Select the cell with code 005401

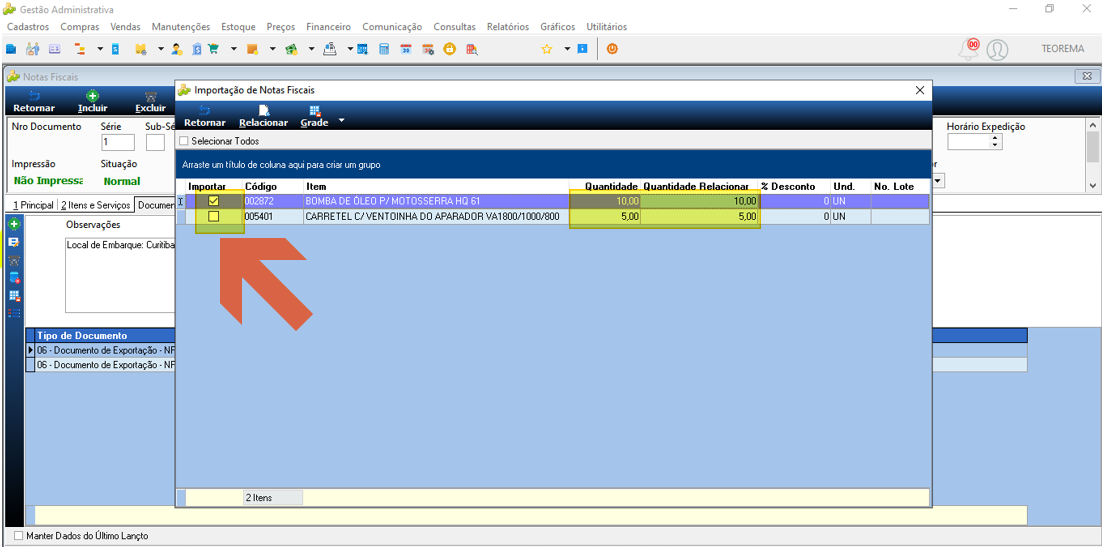click(273, 217)
